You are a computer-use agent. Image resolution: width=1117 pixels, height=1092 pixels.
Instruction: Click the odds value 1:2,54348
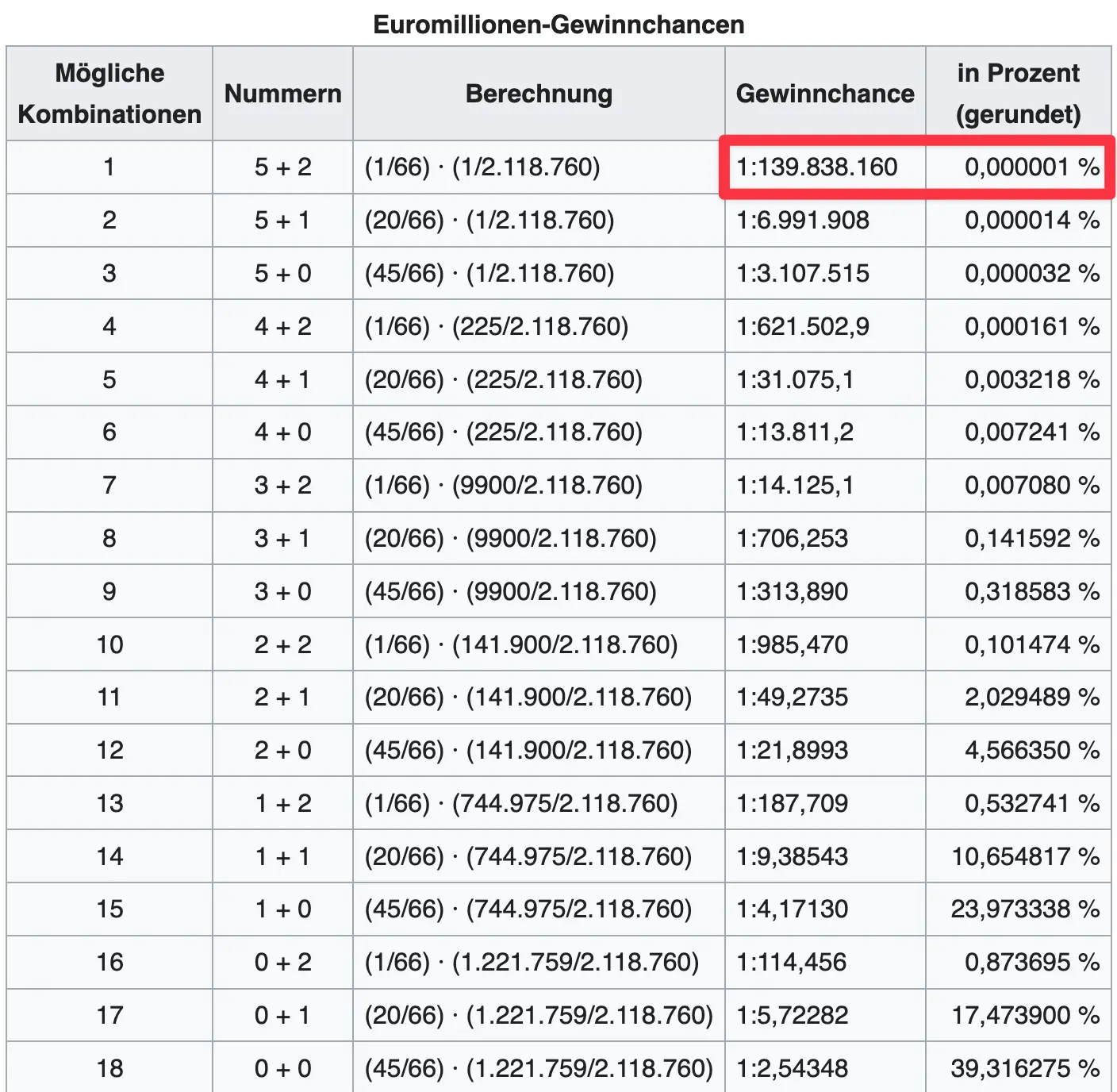793,1068
